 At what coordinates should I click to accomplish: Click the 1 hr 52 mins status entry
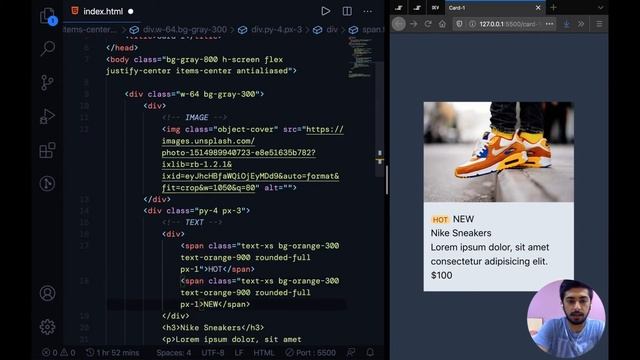tap(113, 353)
